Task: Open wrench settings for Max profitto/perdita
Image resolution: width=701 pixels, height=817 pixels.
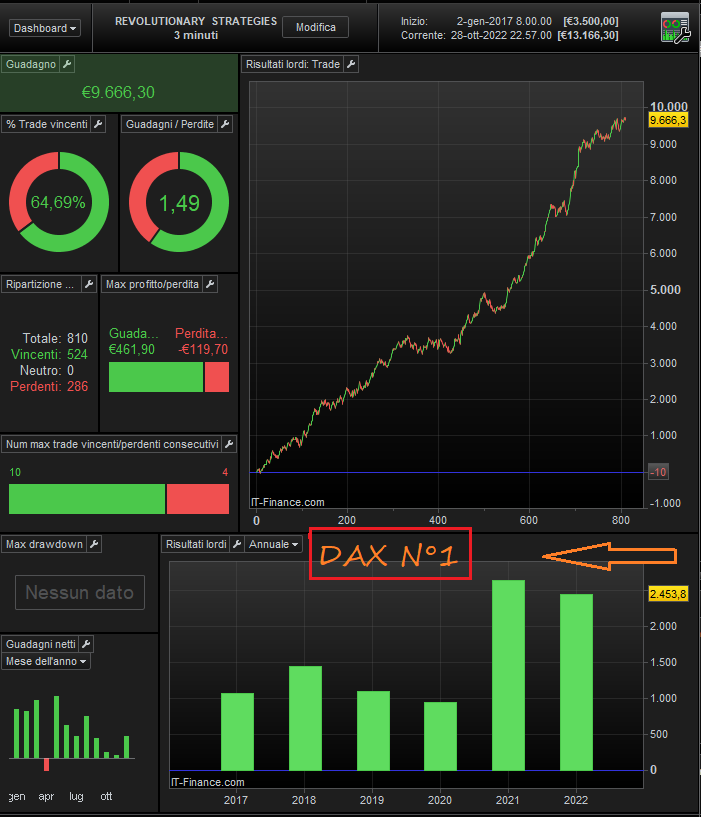Action: pos(210,284)
